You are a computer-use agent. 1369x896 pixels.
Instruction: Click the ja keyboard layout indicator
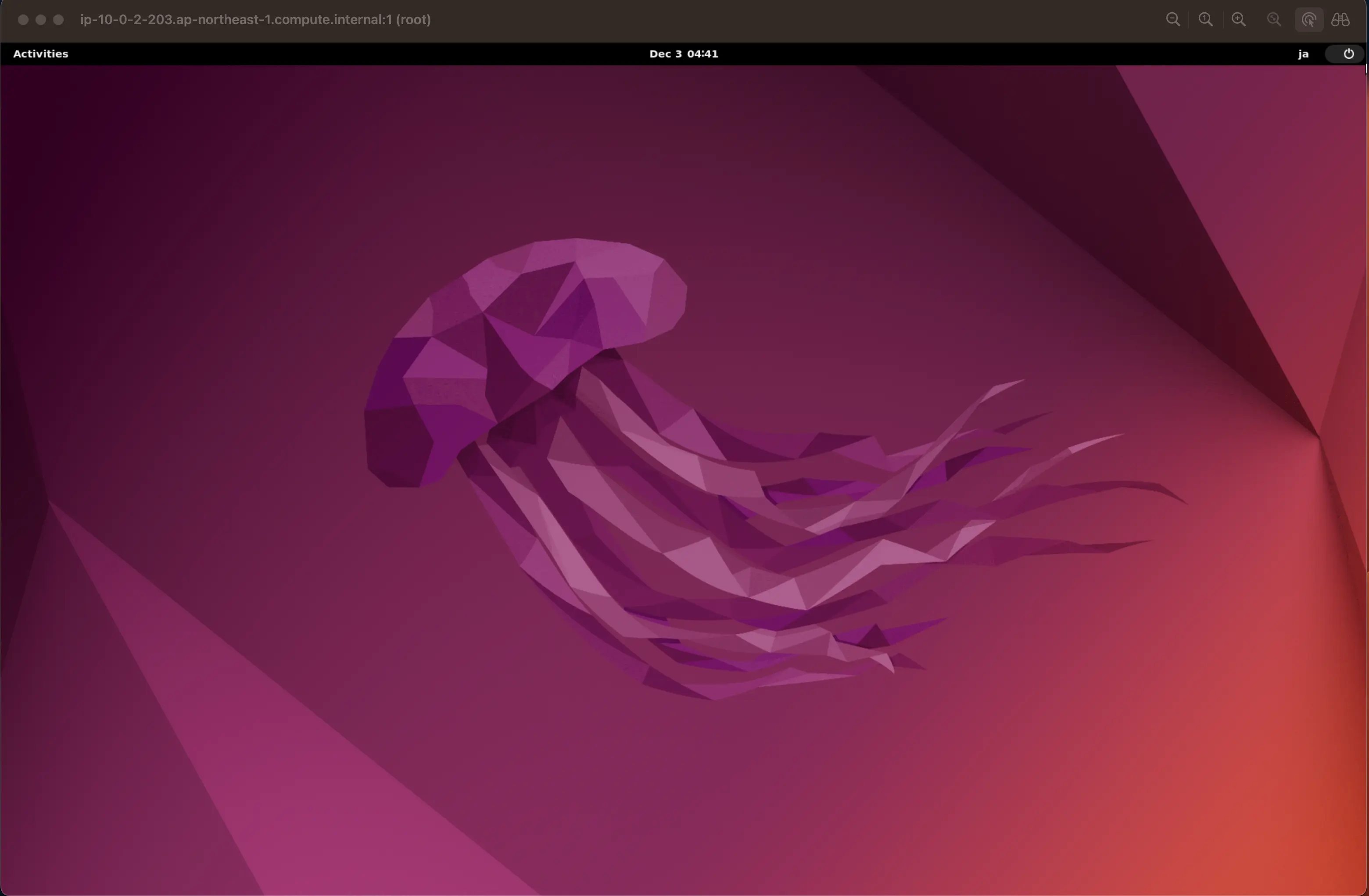1304,54
